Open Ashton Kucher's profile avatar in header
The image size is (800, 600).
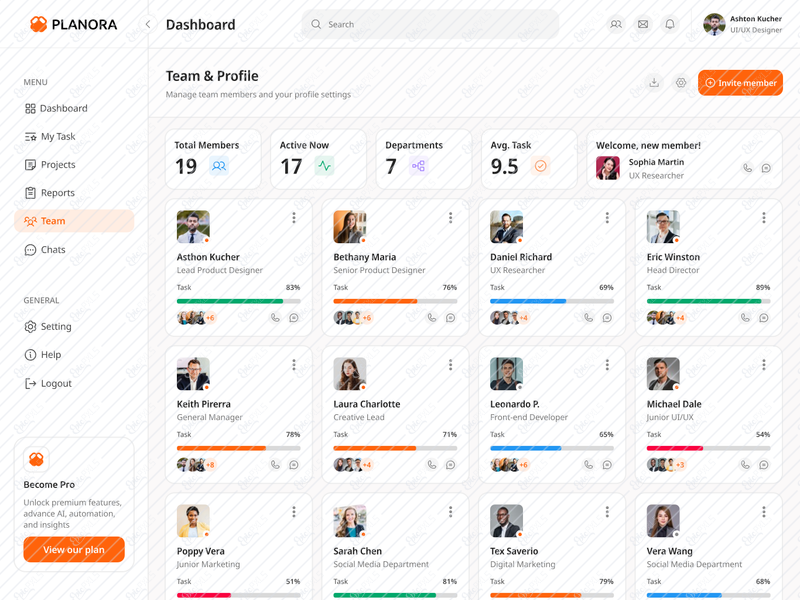tap(714, 24)
